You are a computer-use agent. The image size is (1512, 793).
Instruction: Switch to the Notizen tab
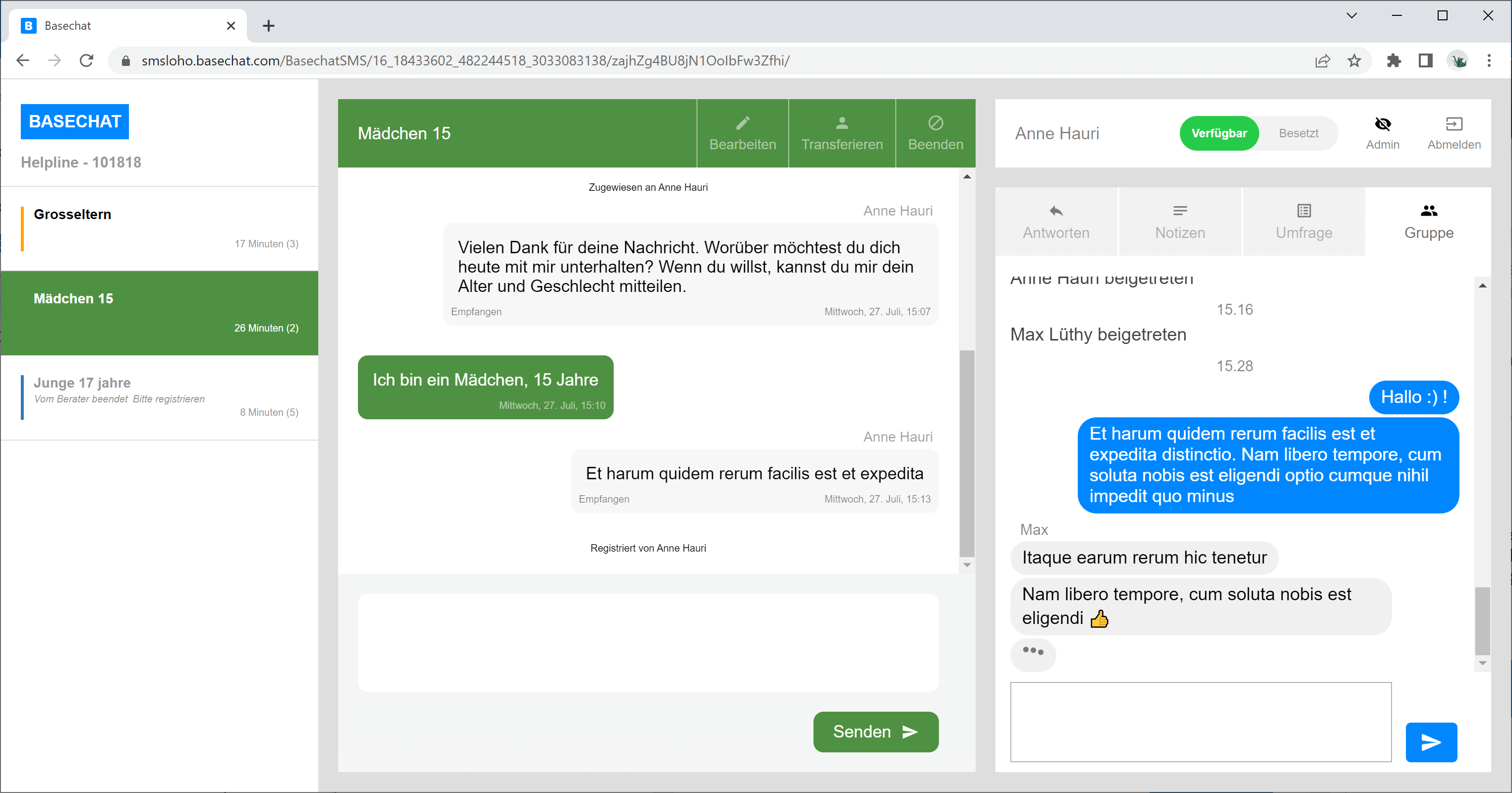pyautogui.click(x=1180, y=222)
